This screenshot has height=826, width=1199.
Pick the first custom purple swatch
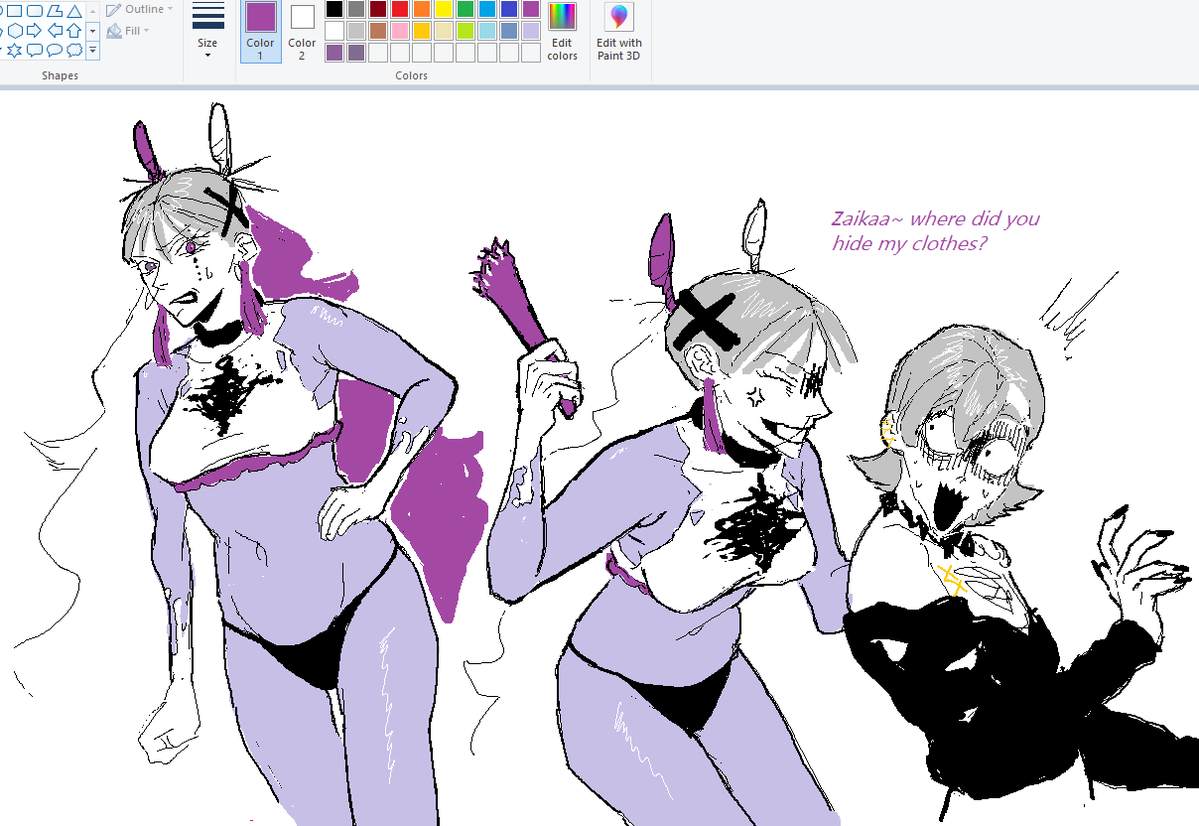(x=334, y=52)
